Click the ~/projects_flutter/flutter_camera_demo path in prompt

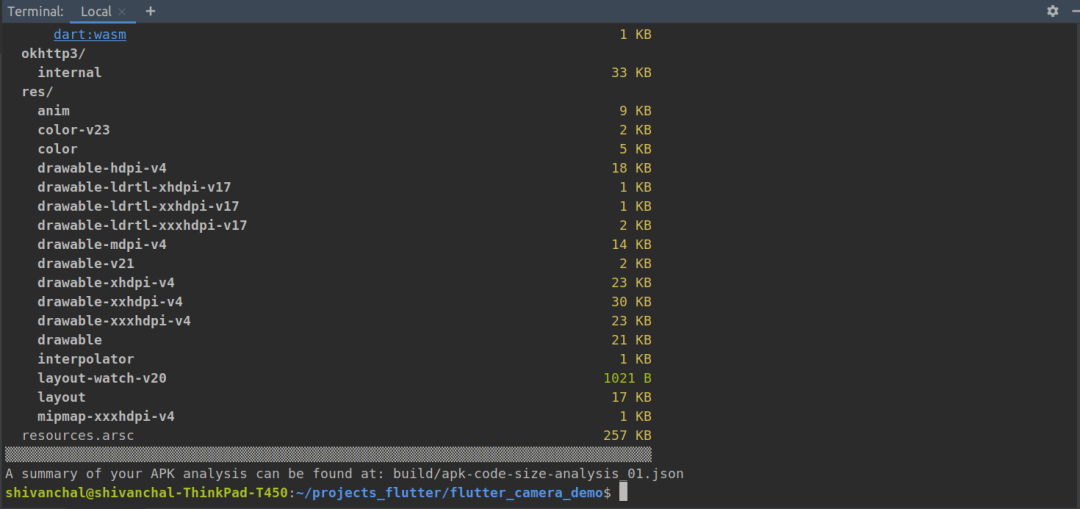coord(448,493)
